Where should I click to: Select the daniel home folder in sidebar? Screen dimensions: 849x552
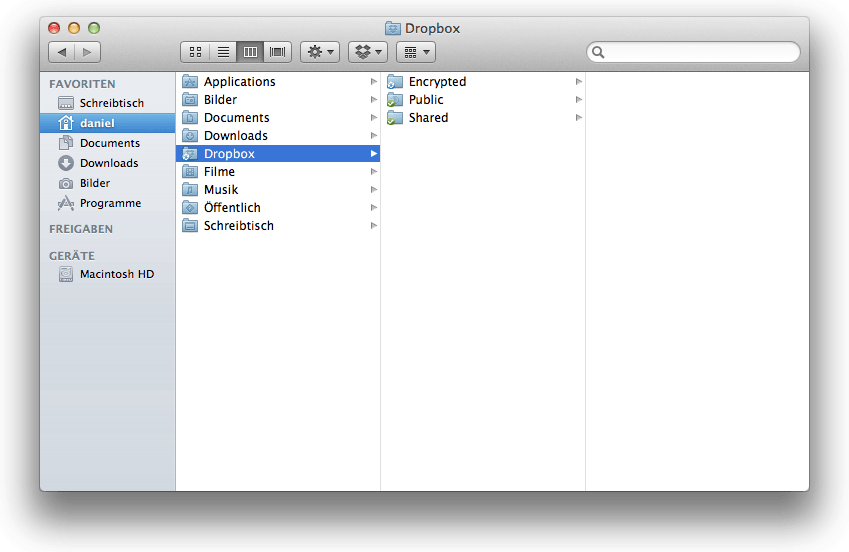coord(107,123)
